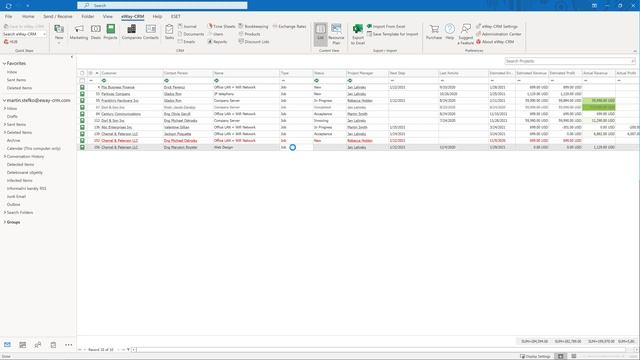The width and height of the screenshot is (640, 360).
Task: Open the eWay-CRM HUB
Action: click(11, 42)
